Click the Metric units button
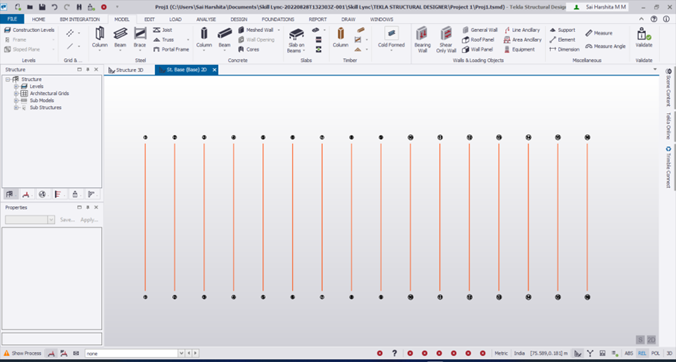 coord(501,353)
